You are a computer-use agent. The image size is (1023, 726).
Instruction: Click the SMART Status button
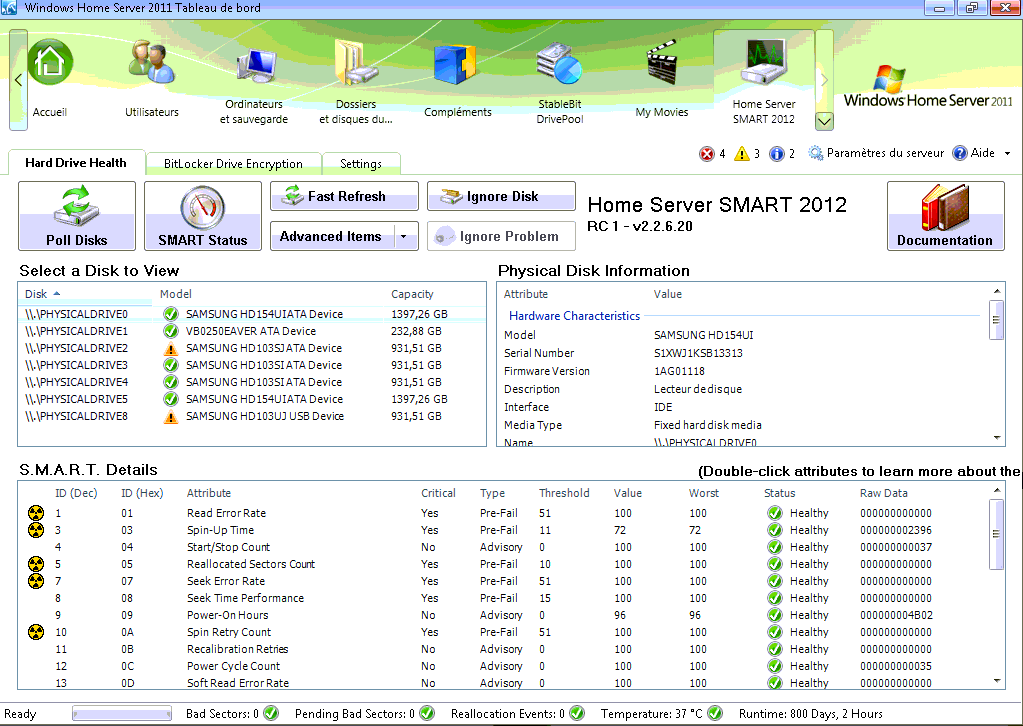tap(203, 216)
